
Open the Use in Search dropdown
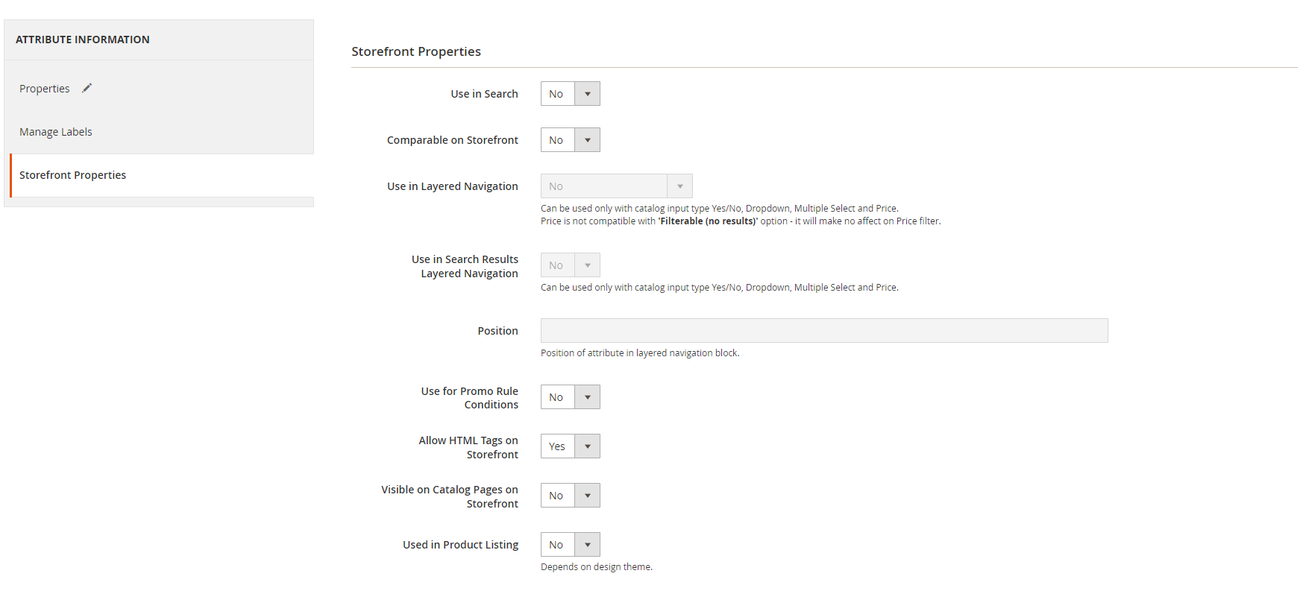pyautogui.click(x=588, y=93)
